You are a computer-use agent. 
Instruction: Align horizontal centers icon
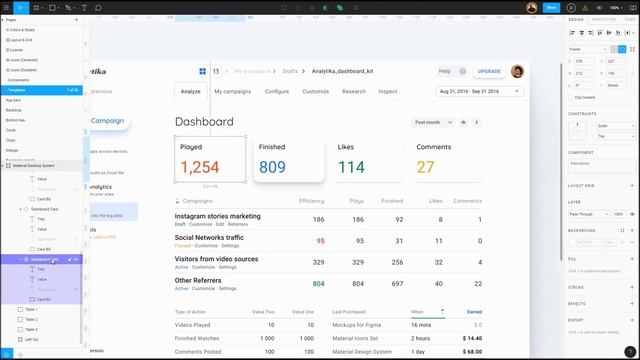(x=581, y=33)
